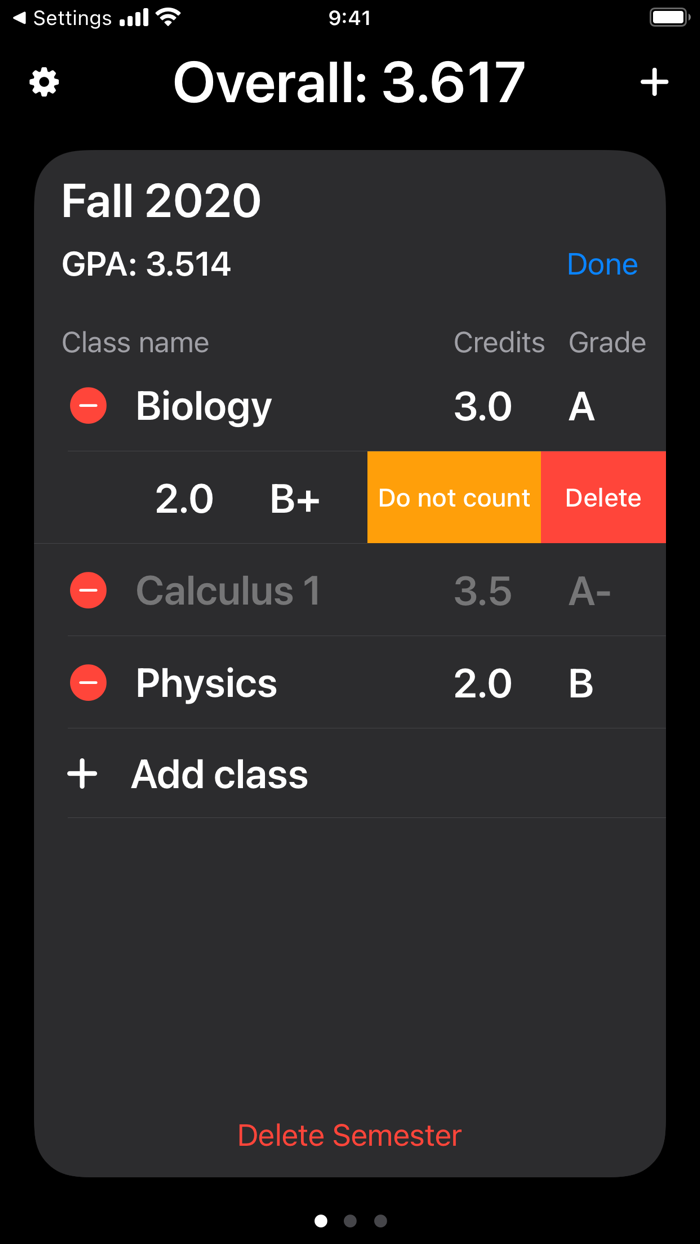Screen dimensions: 700x1244
Task: Tap the red Delete button on the swiped row
Action: [x=603, y=497]
